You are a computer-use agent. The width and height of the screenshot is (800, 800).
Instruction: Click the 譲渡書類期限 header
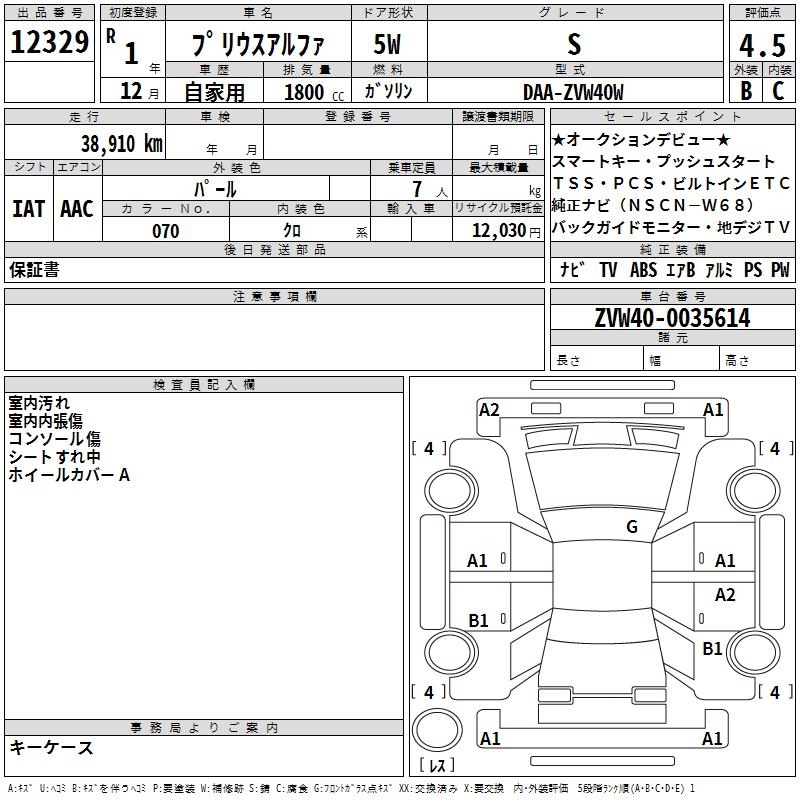(498, 117)
